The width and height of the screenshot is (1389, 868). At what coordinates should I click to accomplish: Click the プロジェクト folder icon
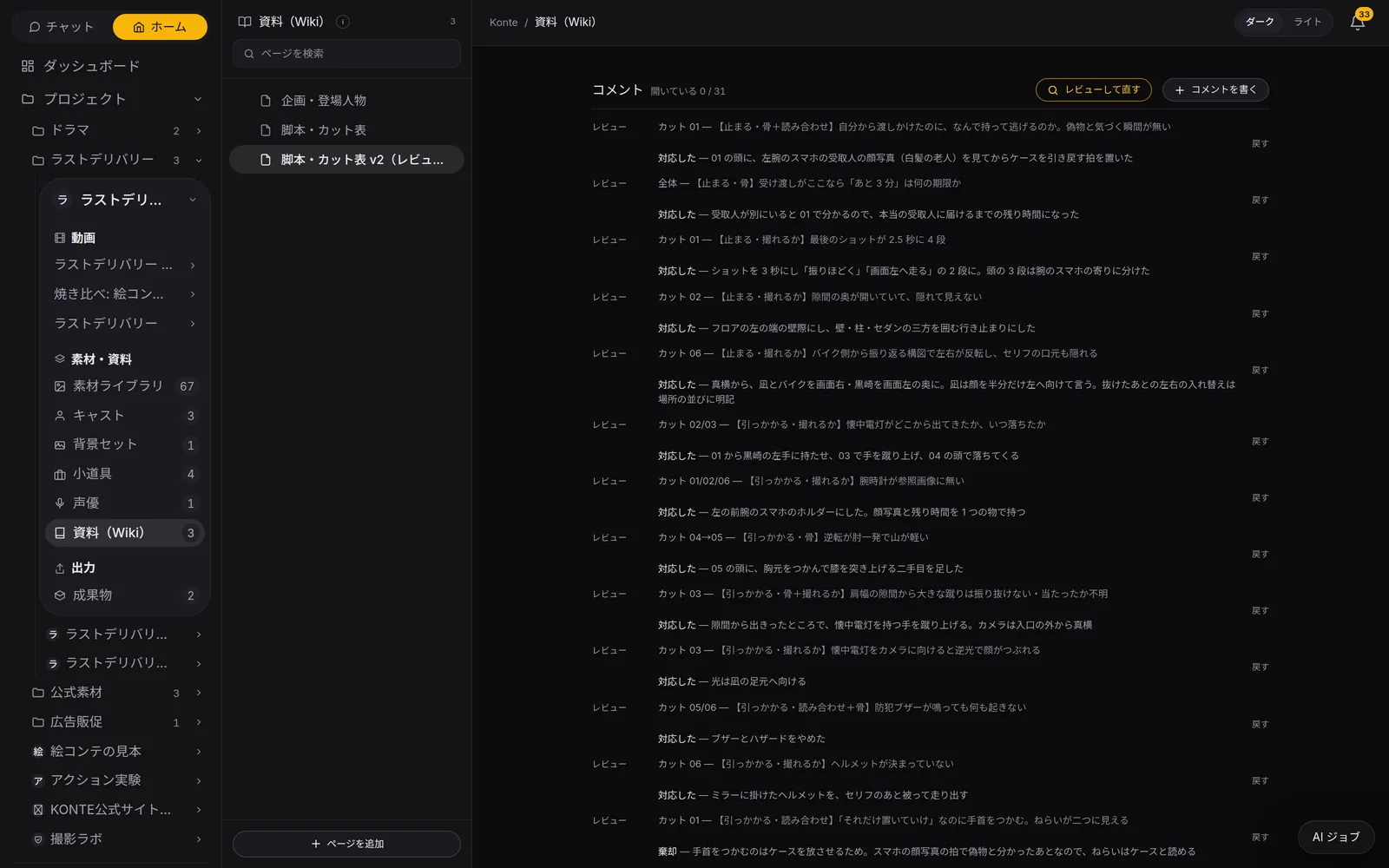coord(28,99)
